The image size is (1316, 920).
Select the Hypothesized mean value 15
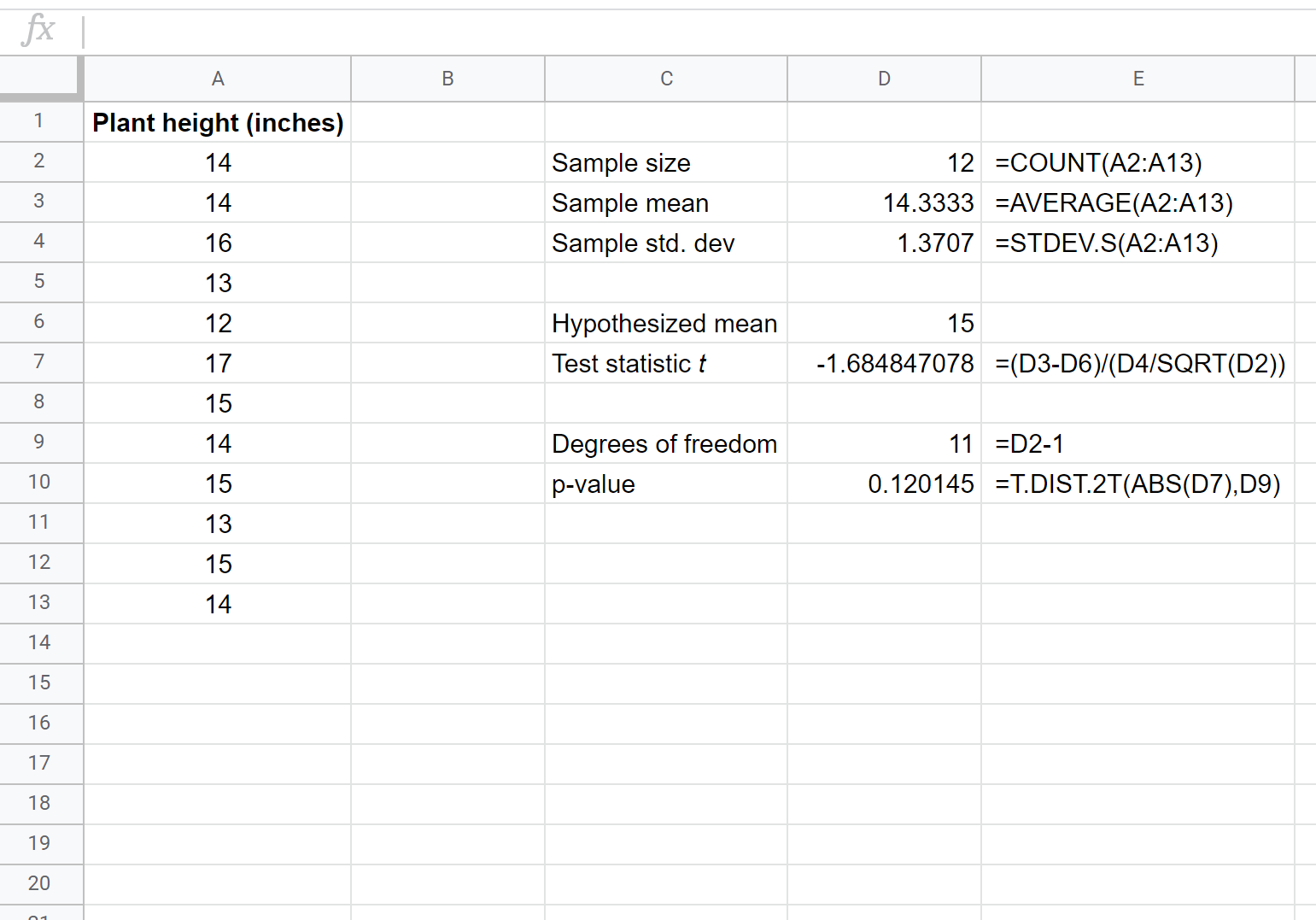click(883, 322)
